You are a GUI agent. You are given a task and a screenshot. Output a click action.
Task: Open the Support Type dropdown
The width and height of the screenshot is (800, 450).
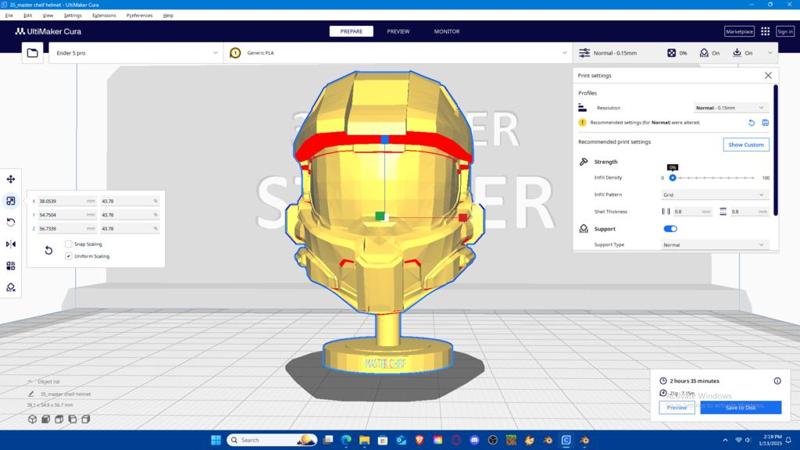(x=714, y=245)
